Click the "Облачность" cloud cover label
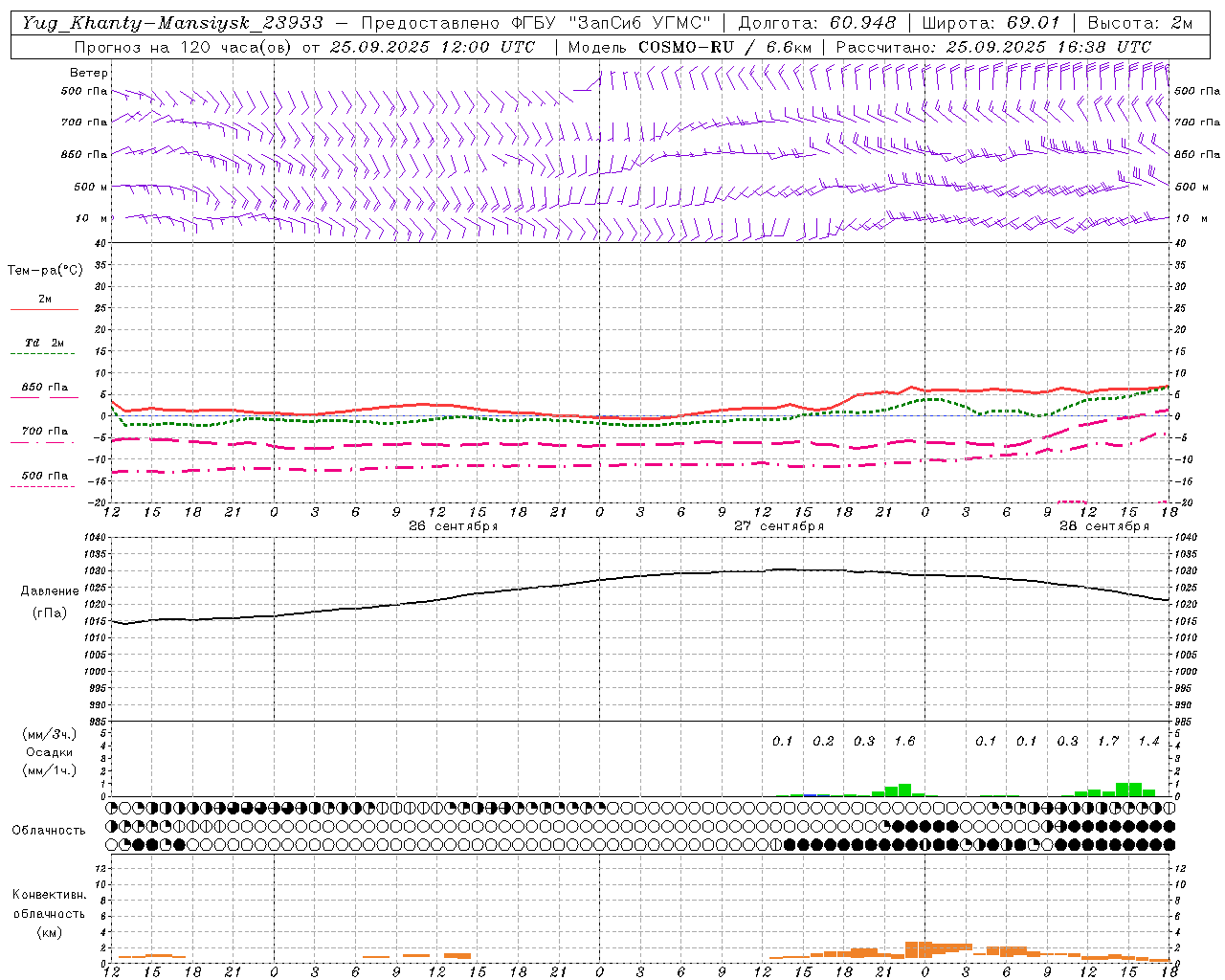Viewport: 1225px width, 980px height. pos(49,830)
